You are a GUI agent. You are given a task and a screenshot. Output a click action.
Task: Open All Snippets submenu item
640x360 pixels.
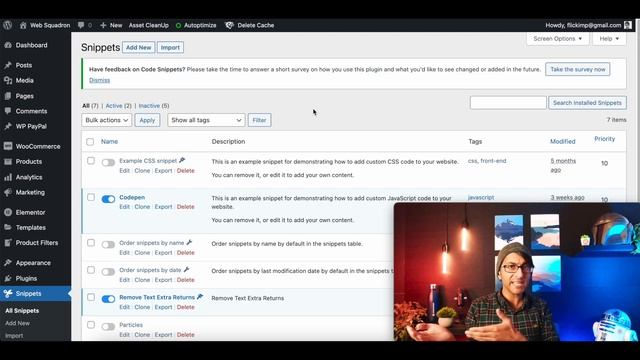pyautogui.click(x=22, y=311)
